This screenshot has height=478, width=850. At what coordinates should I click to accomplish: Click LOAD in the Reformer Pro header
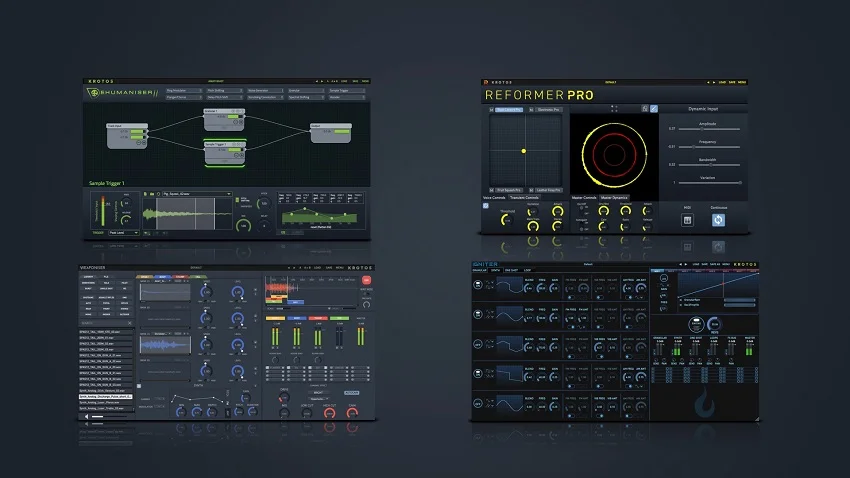click(722, 82)
